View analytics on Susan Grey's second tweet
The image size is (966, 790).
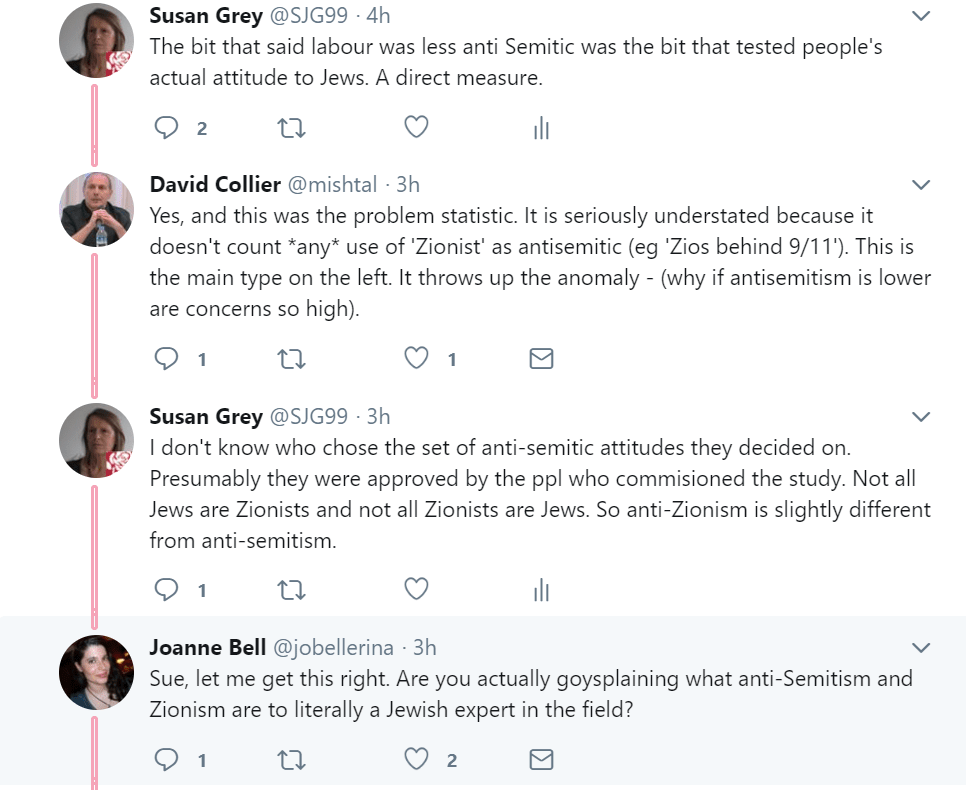pos(541,590)
